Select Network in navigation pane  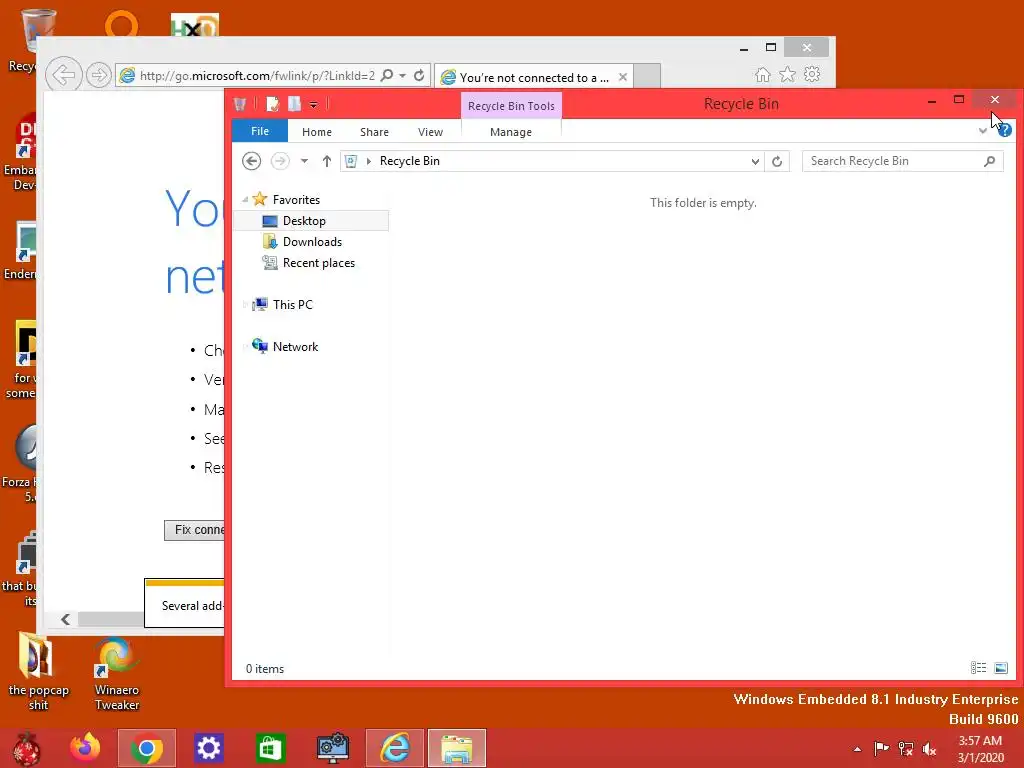pos(295,347)
